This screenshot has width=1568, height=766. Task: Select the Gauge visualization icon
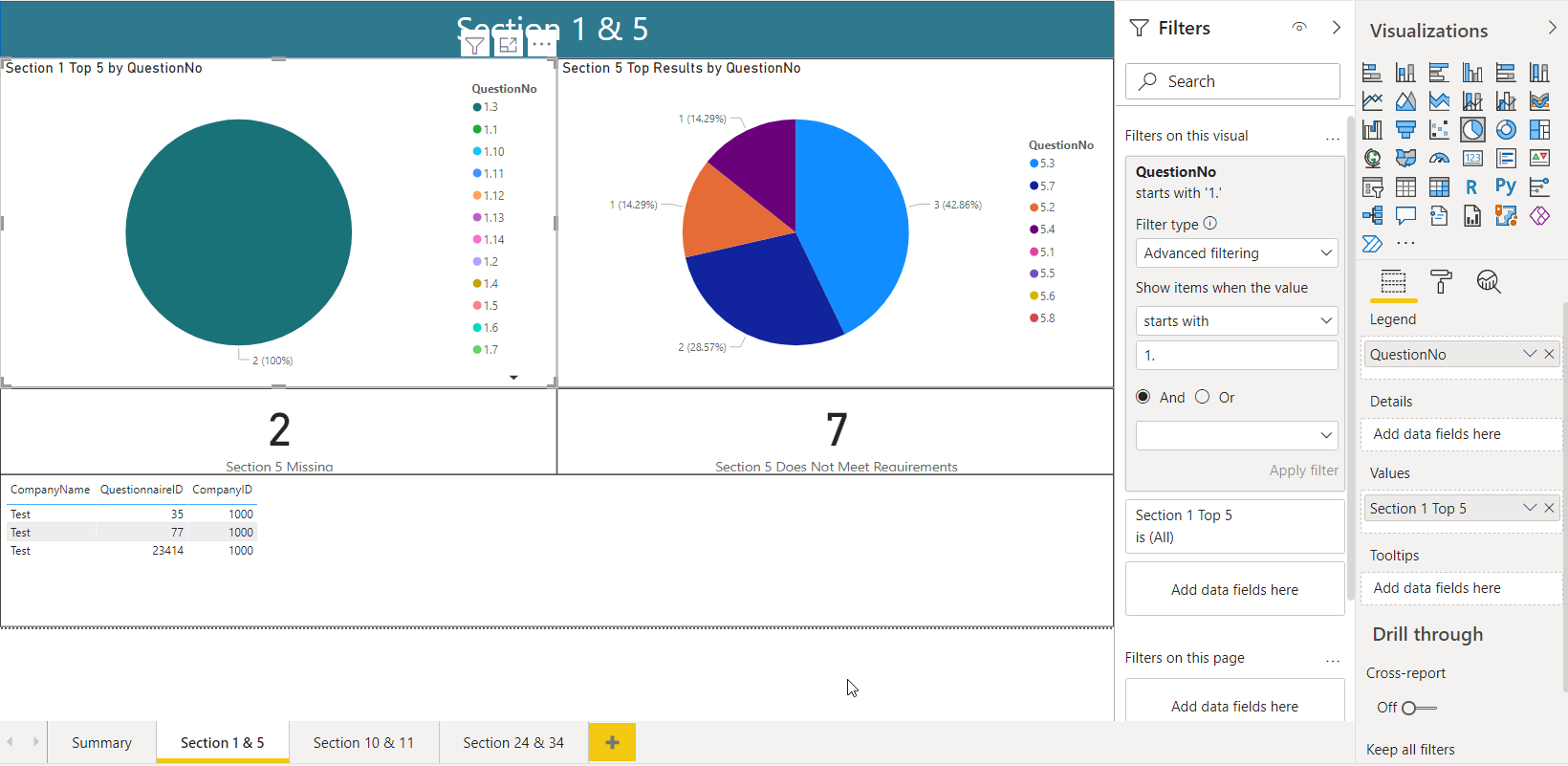click(1439, 158)
